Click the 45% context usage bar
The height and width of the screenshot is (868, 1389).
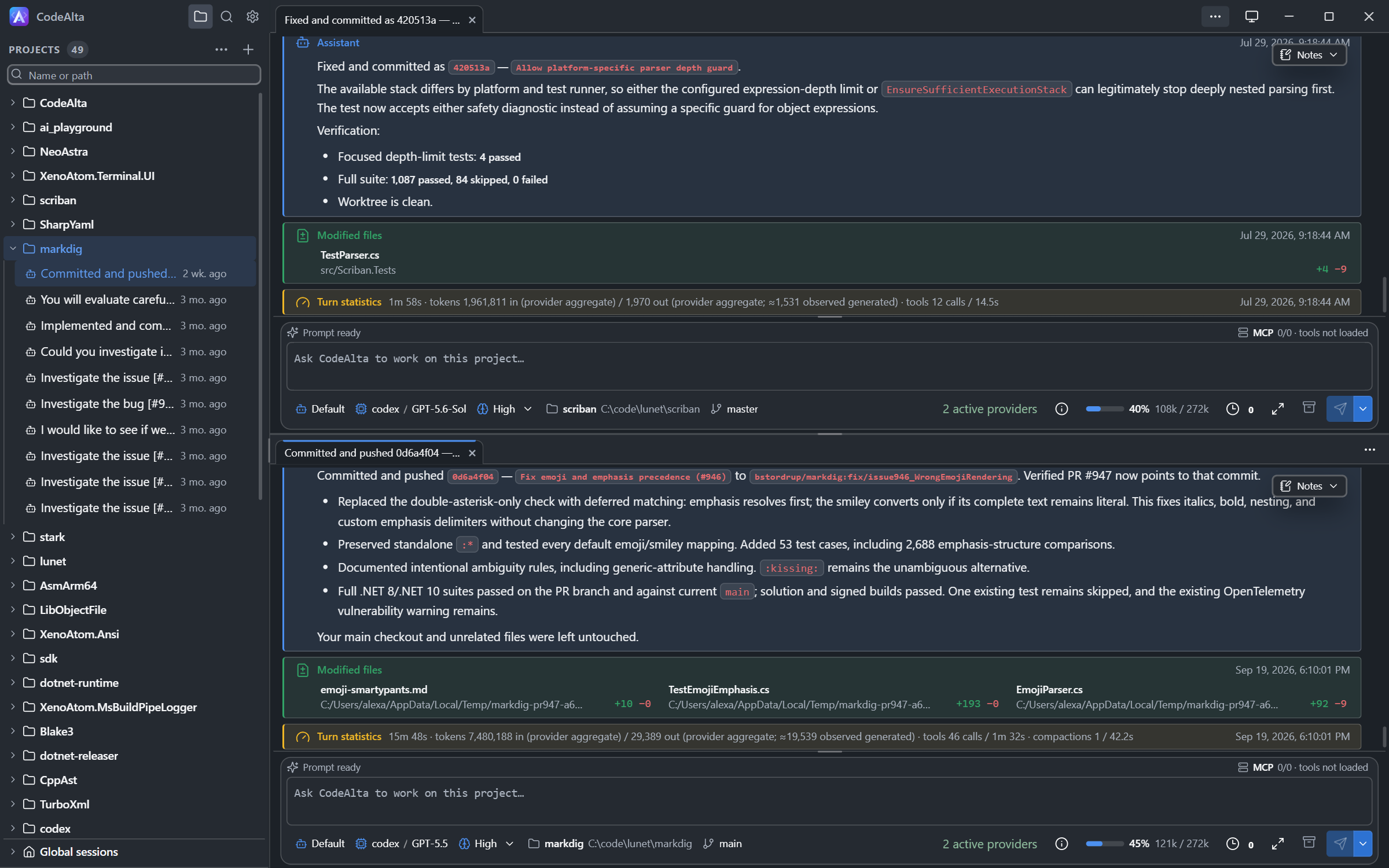[1104, 844]
